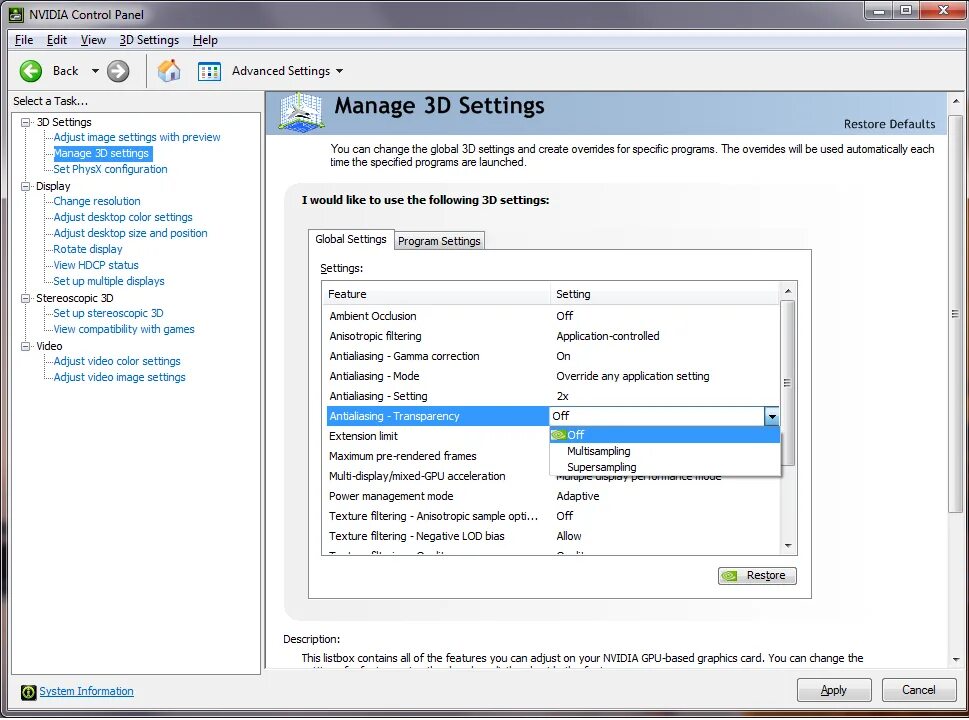Open Set up multiple displays
Image resolution: width=969 pixels, height=720 pixels.
(x=109, y=282)
